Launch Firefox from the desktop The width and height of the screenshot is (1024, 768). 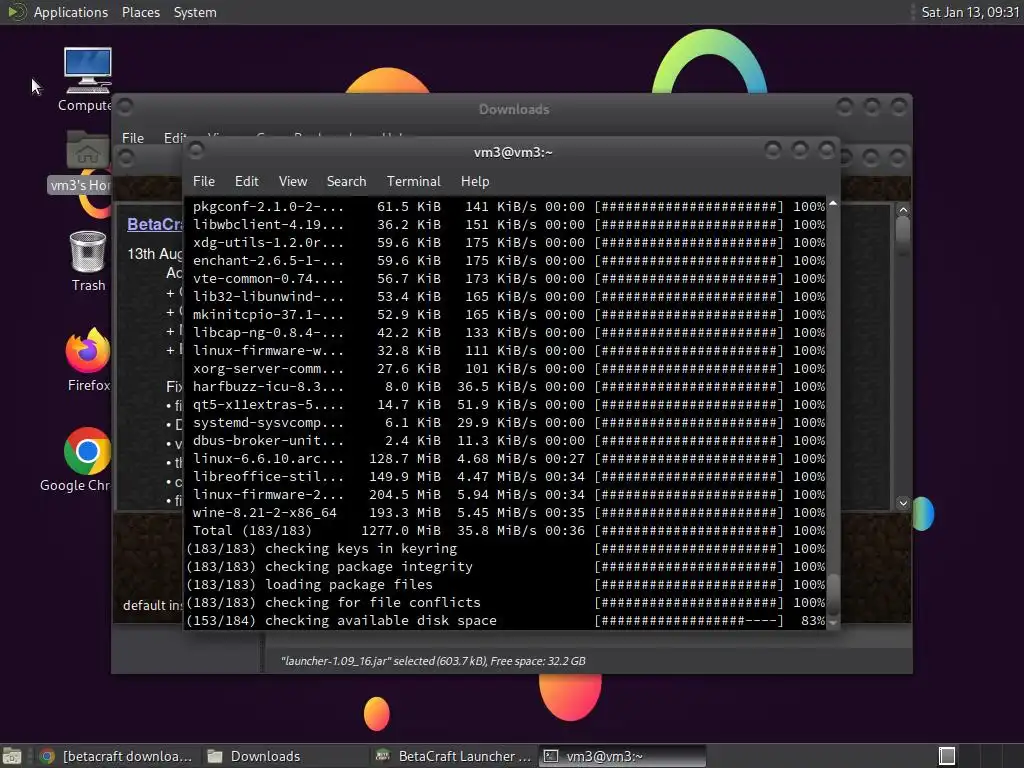click(x=88, y=360)
